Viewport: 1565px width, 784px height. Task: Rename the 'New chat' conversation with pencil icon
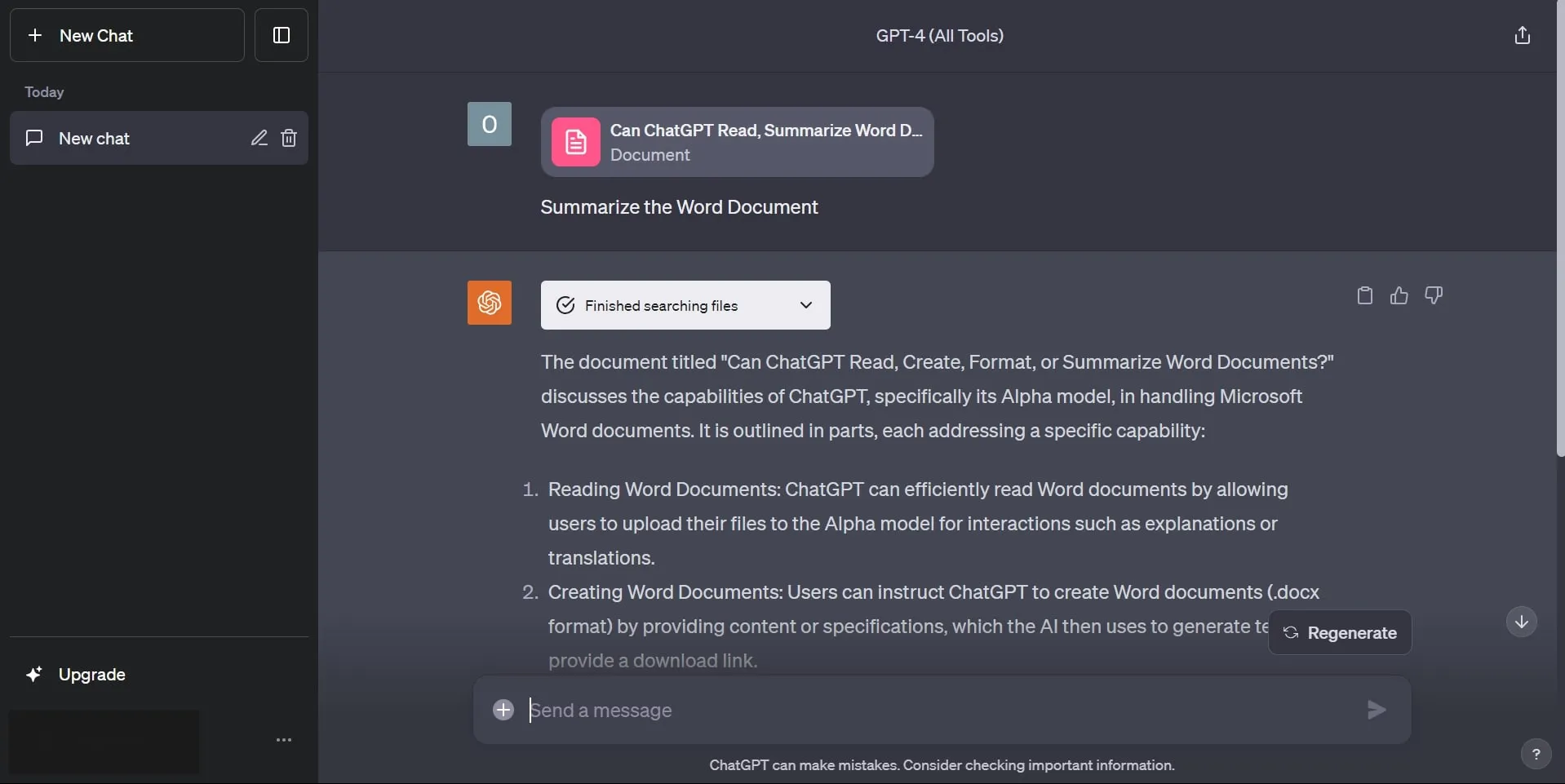pos(259,138)
